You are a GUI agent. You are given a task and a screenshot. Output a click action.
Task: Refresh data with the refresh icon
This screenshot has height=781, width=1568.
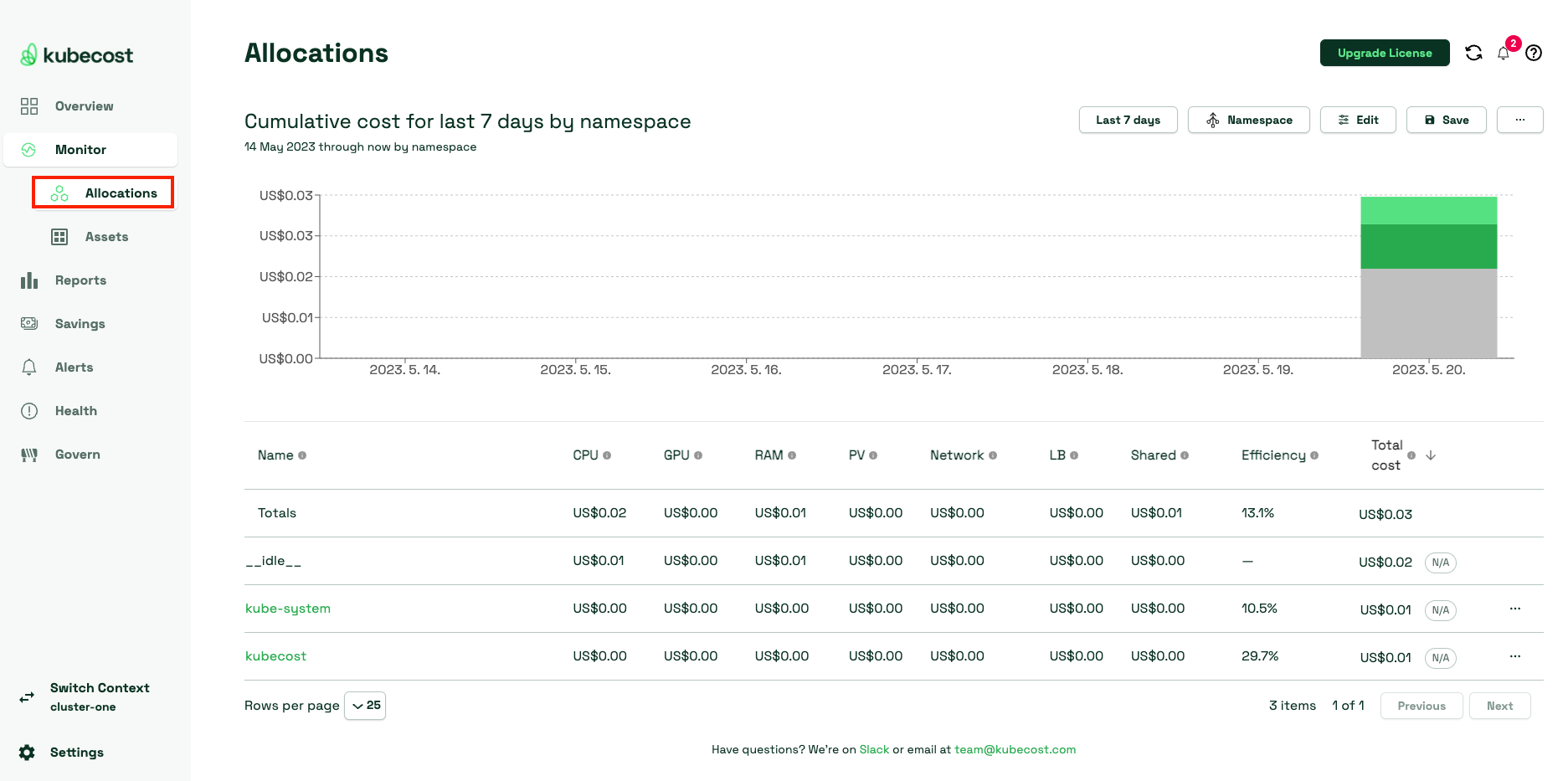1474,53
